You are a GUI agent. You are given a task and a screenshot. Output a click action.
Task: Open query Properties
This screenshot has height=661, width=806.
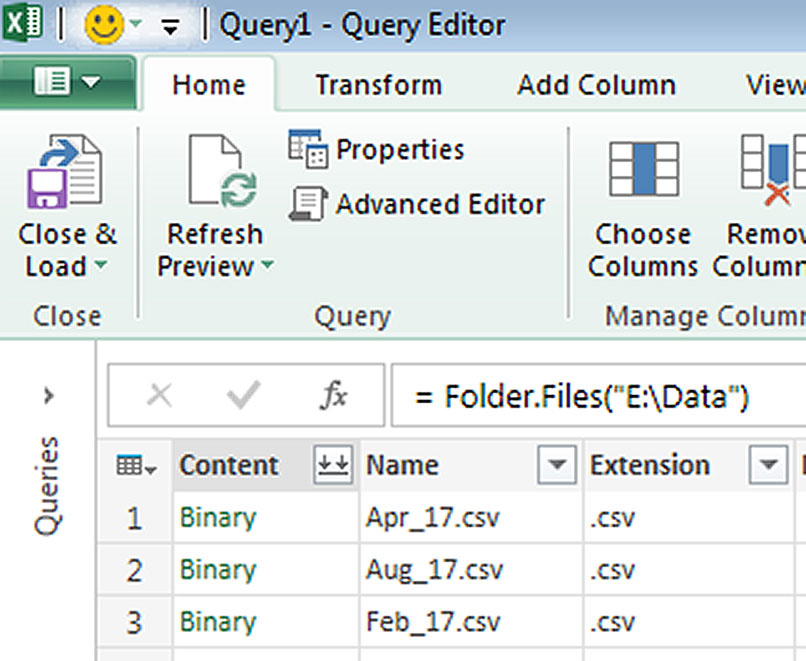pos(376,150)
